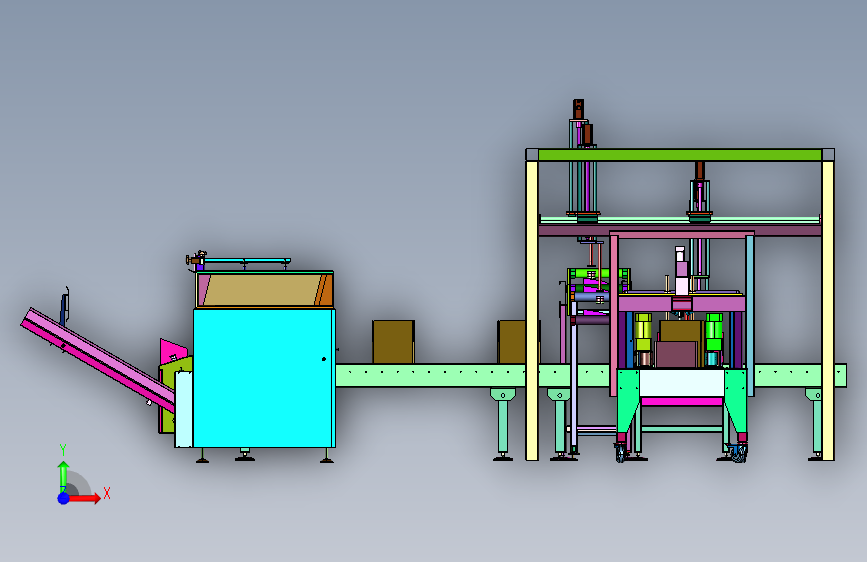Select the inclined magenta feed chute

pos(97,358)
